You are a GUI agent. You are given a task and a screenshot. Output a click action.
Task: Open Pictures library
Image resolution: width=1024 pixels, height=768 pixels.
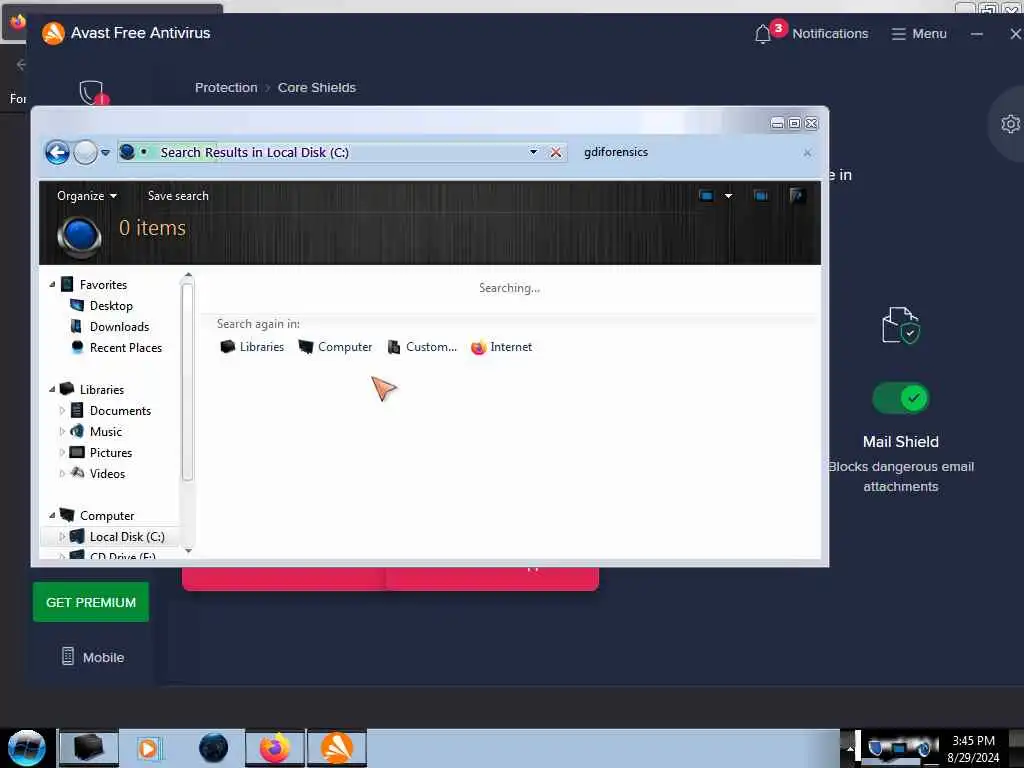[111, 453]
